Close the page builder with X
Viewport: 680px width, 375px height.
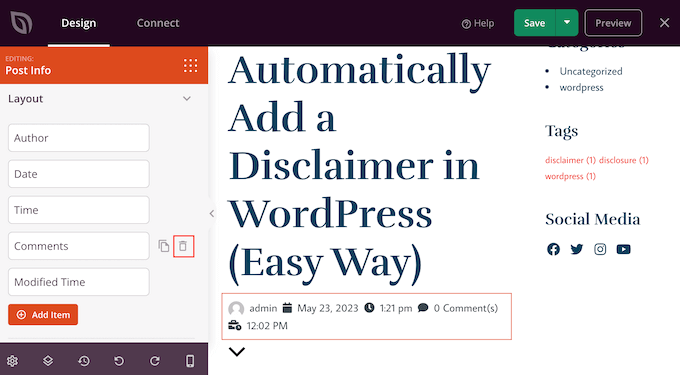664,23
